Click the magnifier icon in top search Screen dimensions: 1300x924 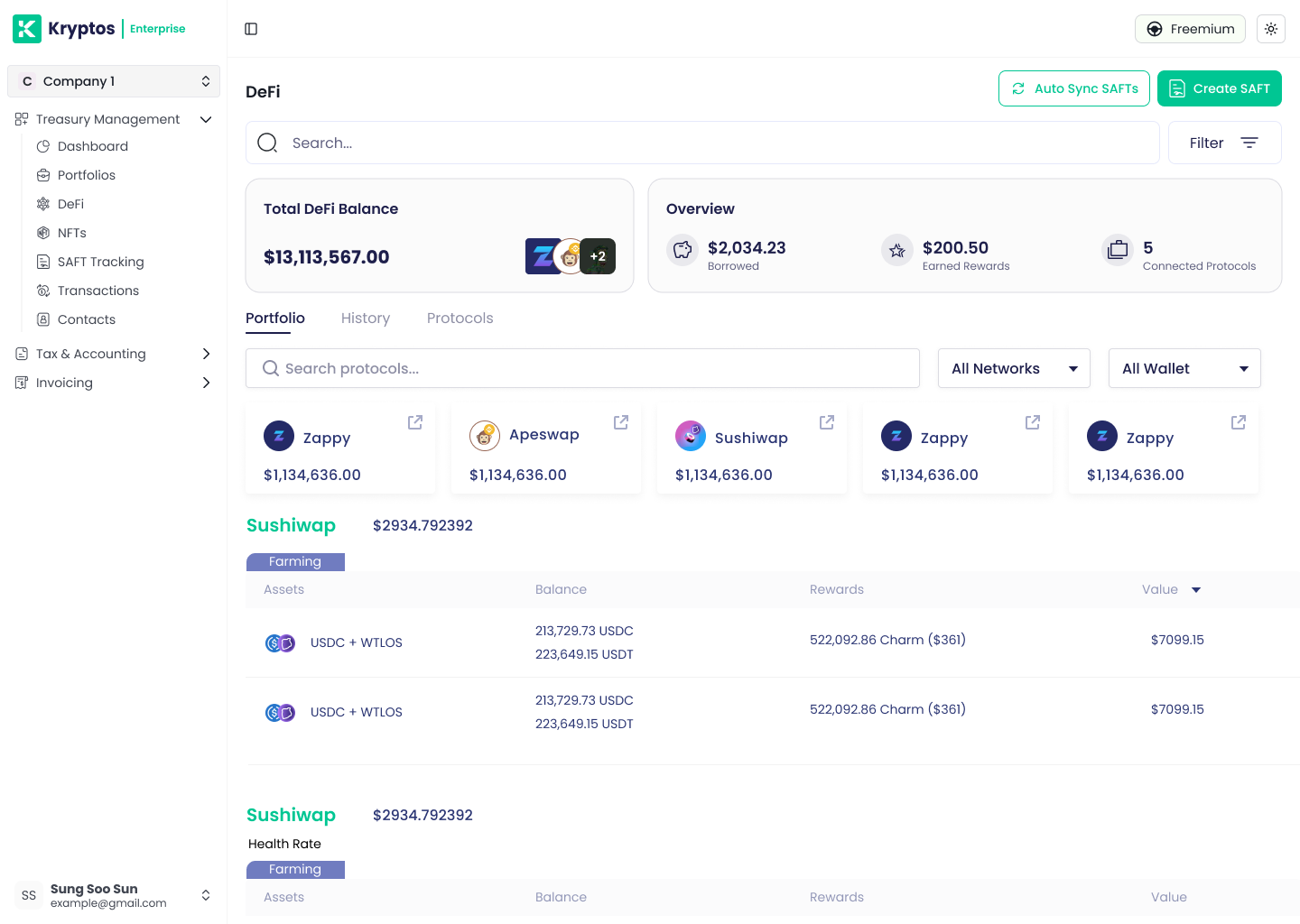(x=267, y=143)
